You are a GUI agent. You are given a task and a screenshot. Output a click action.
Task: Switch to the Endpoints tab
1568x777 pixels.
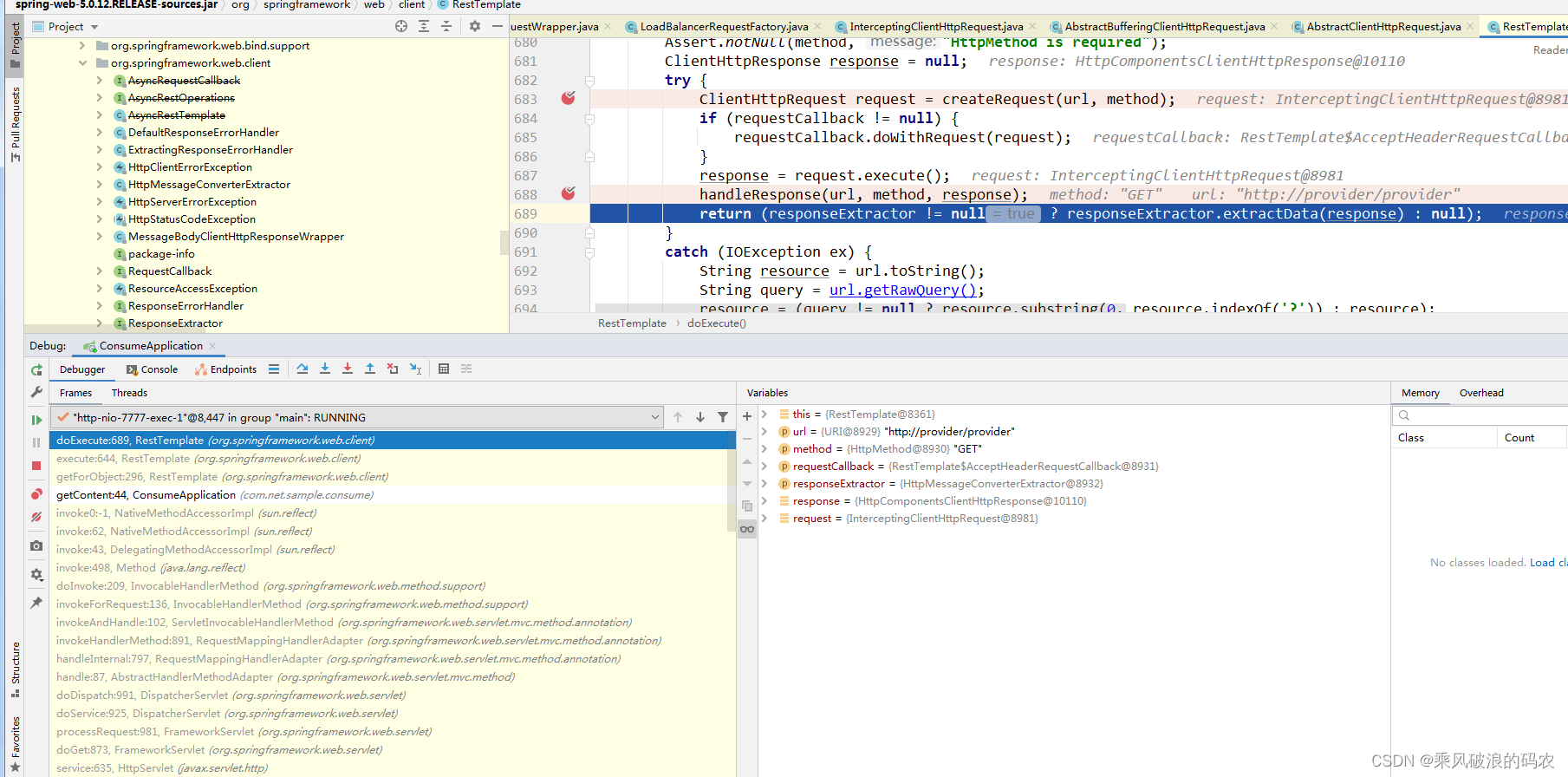coord(226,369)
